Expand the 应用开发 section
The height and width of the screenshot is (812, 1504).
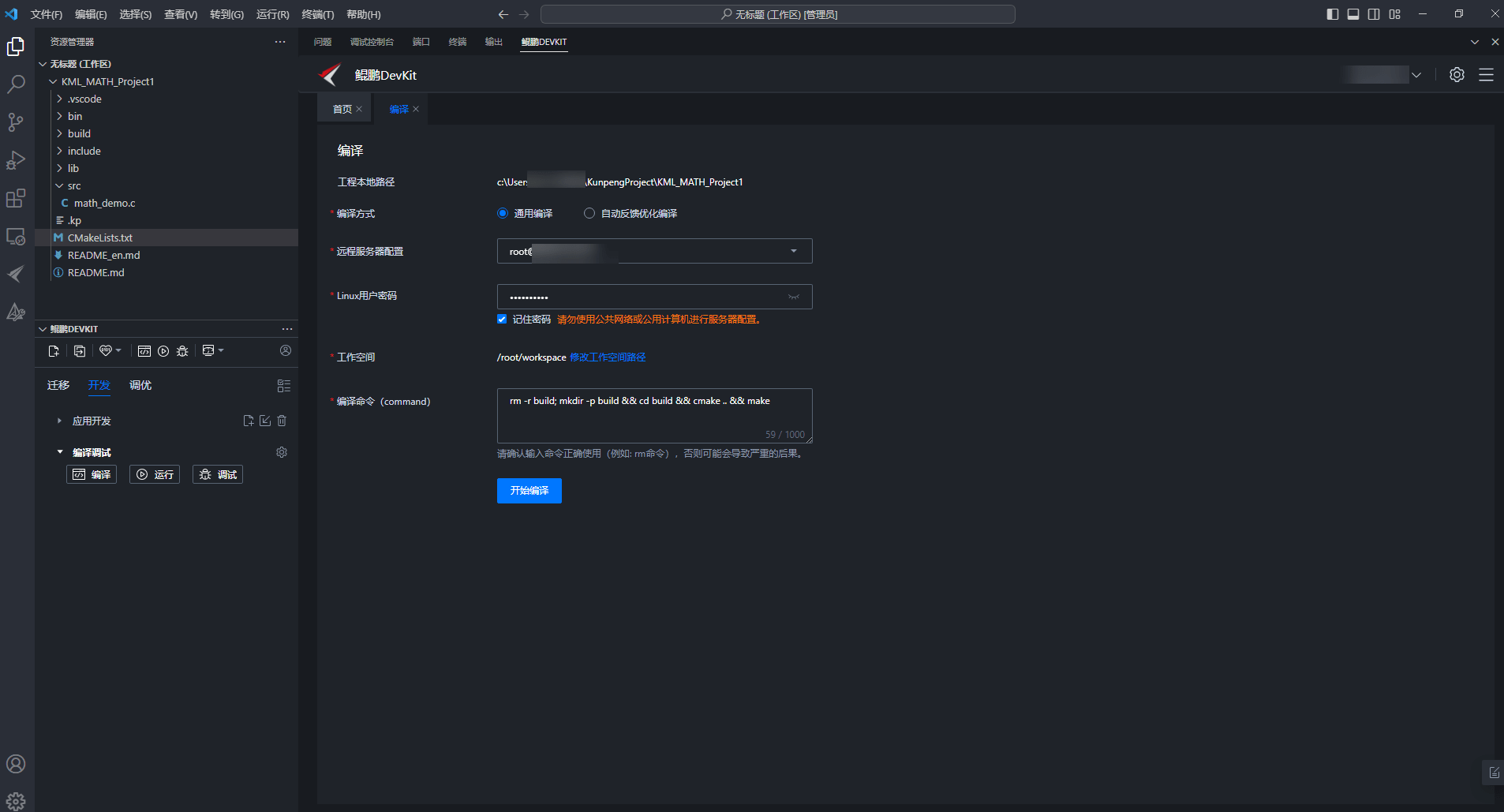pyautogui.click(x=59, y=421)
